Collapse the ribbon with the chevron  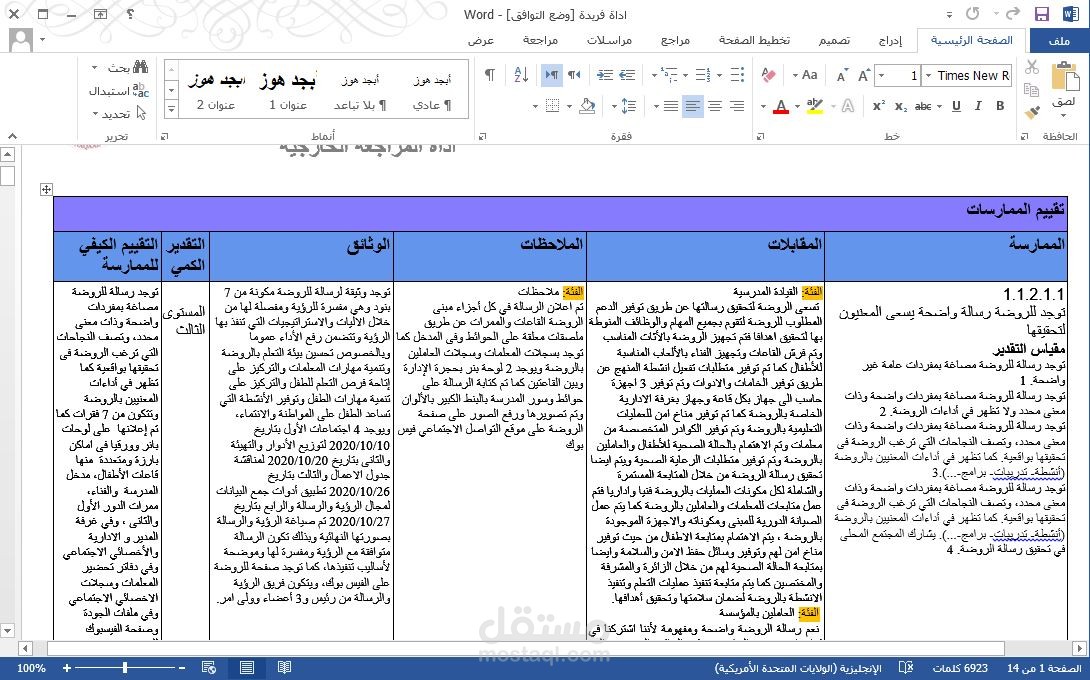click(12, 136)
